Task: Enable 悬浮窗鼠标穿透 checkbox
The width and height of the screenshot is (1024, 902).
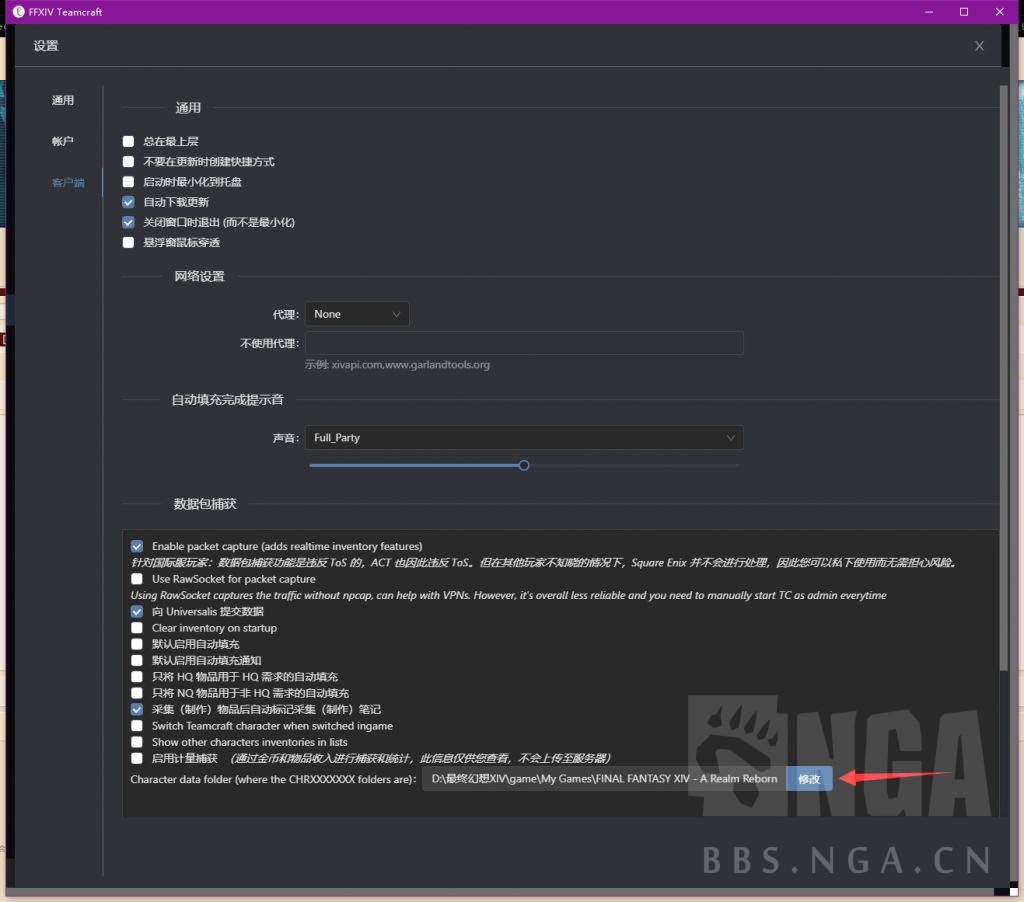Action: click(x=128, y=242)
